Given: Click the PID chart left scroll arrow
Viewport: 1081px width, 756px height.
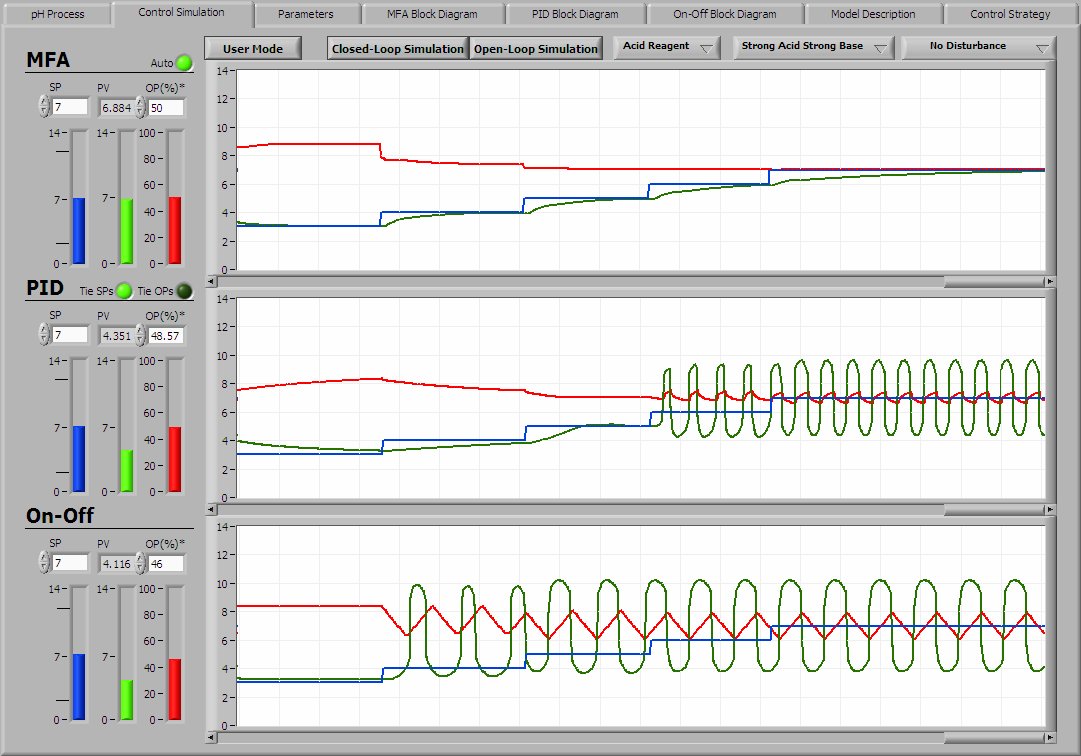Looking at the screenshot, I should pos(211,510).
